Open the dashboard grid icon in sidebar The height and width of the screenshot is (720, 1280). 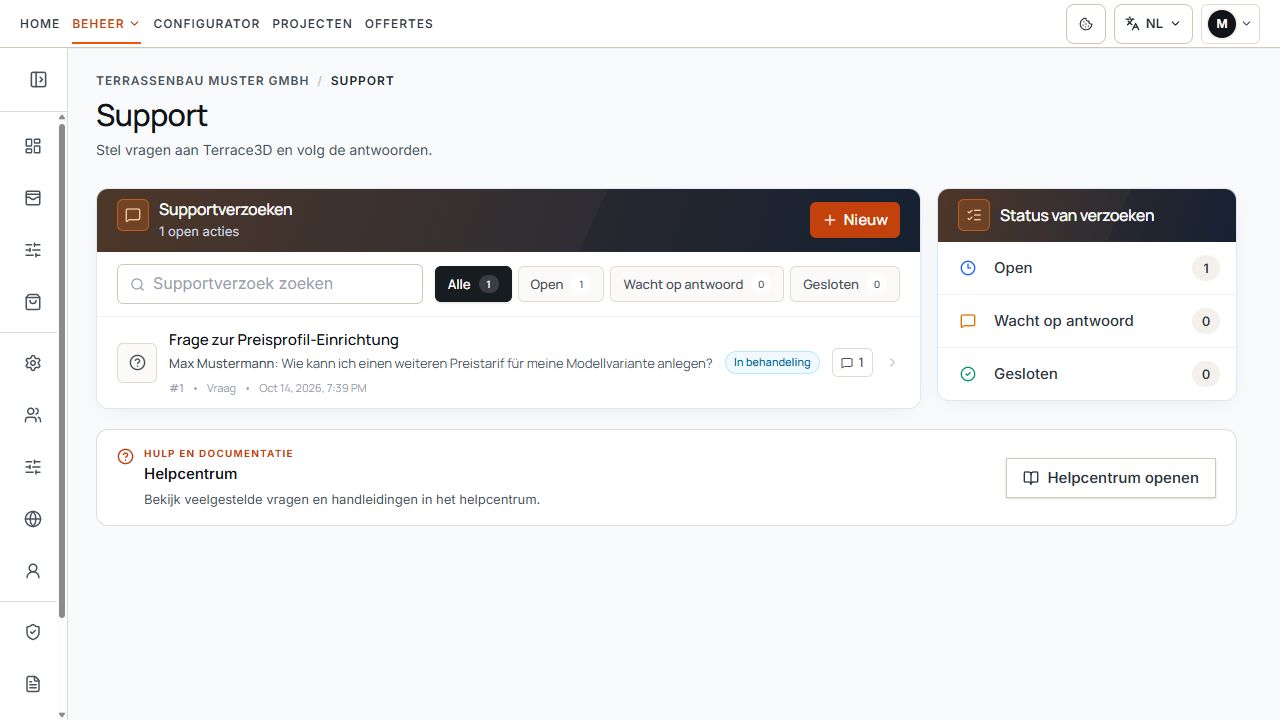click(33, 146)
